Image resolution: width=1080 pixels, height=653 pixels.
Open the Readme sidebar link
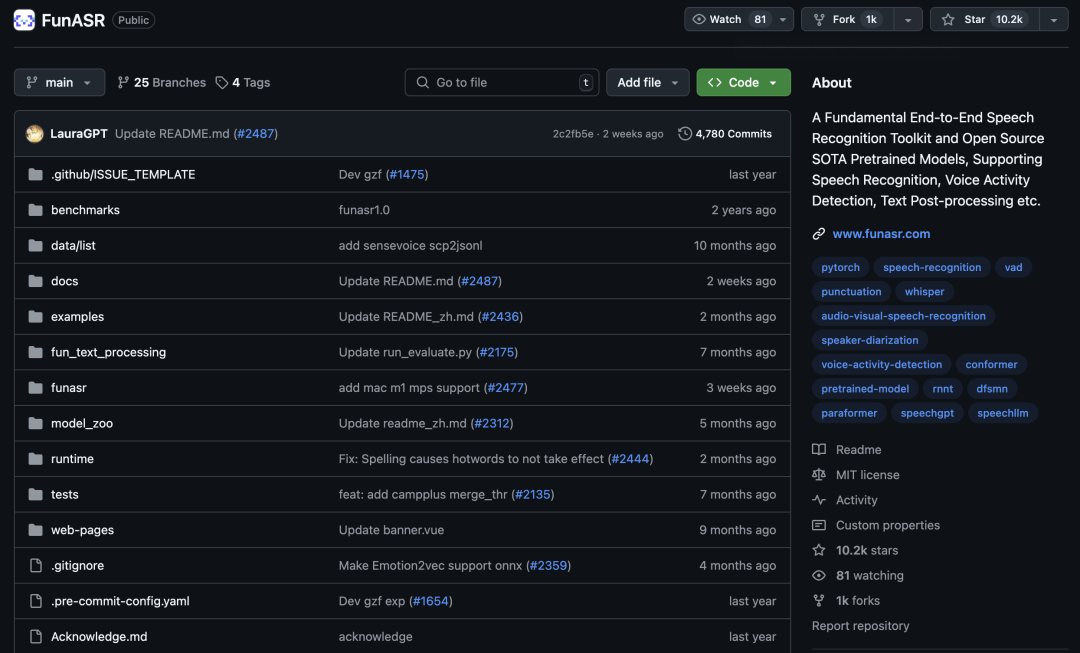(x=858, y=450)
